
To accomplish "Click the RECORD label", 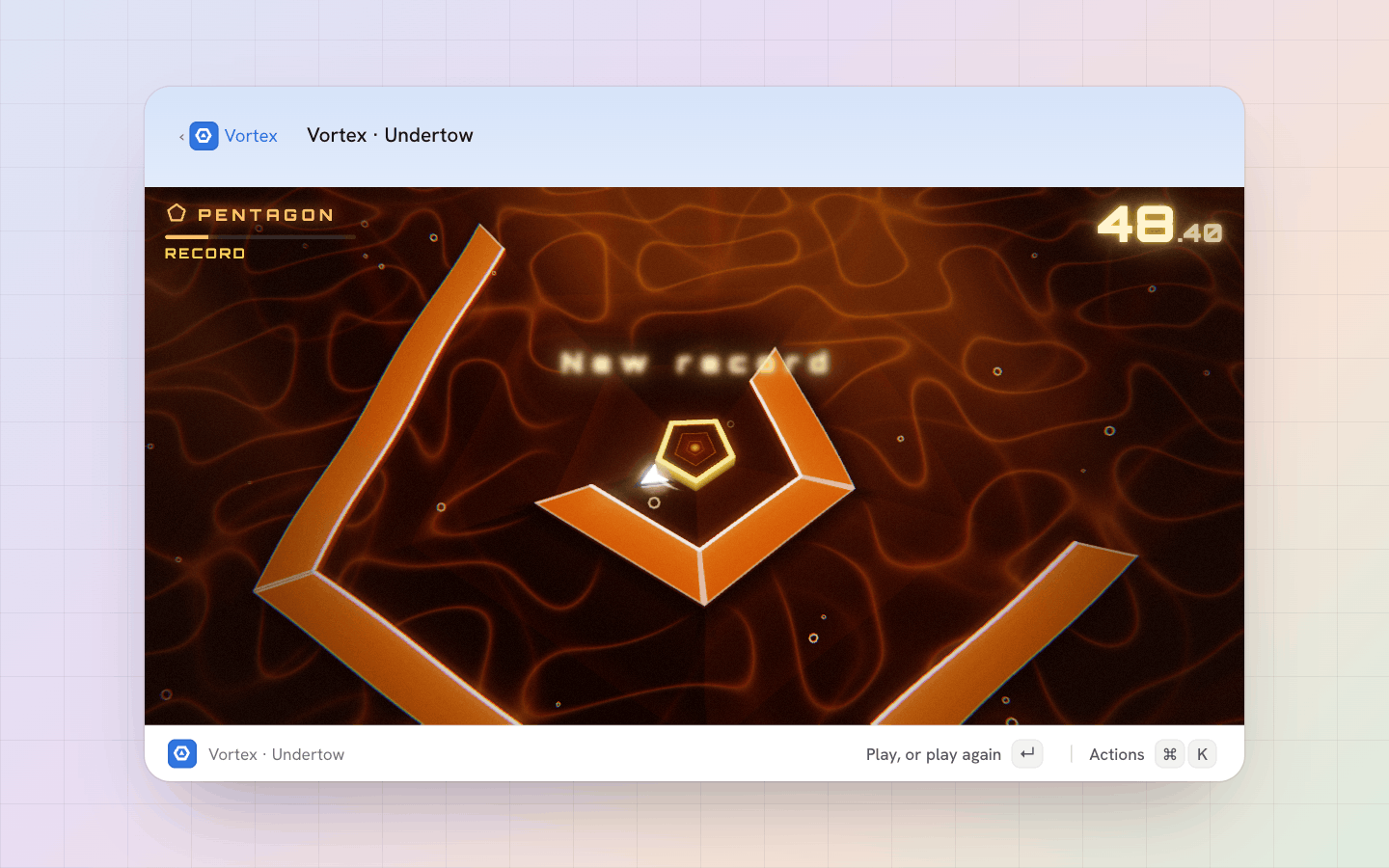I will click(204, 254).
